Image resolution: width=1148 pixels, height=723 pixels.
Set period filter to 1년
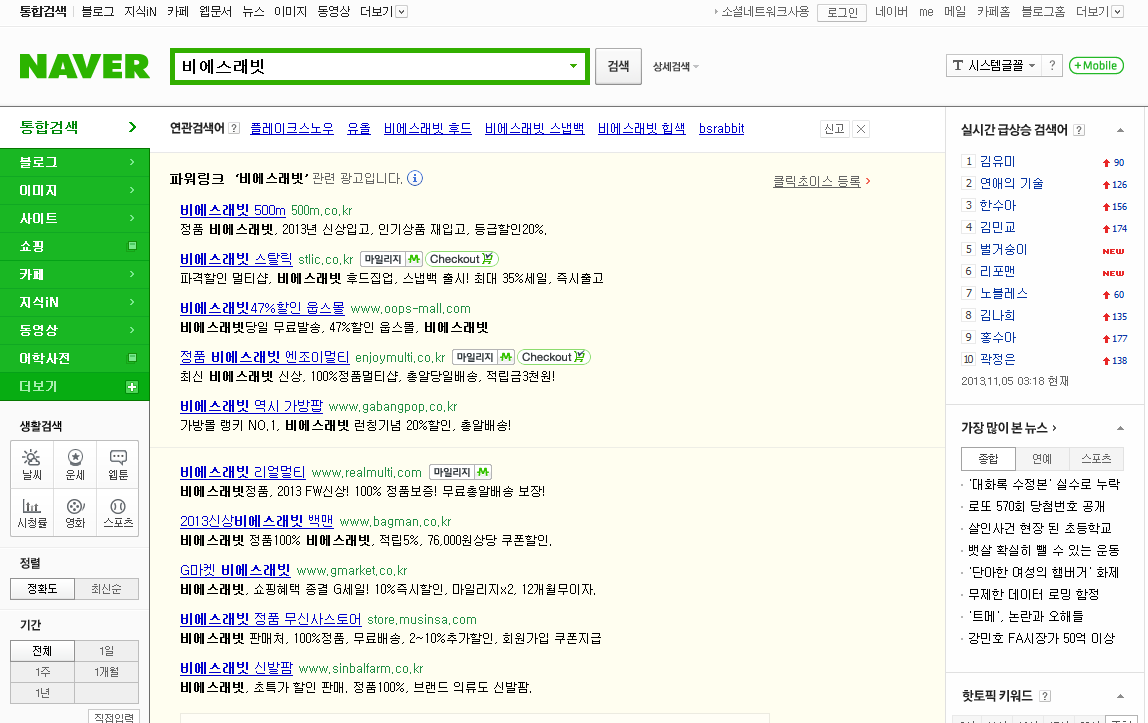(42, 693)
